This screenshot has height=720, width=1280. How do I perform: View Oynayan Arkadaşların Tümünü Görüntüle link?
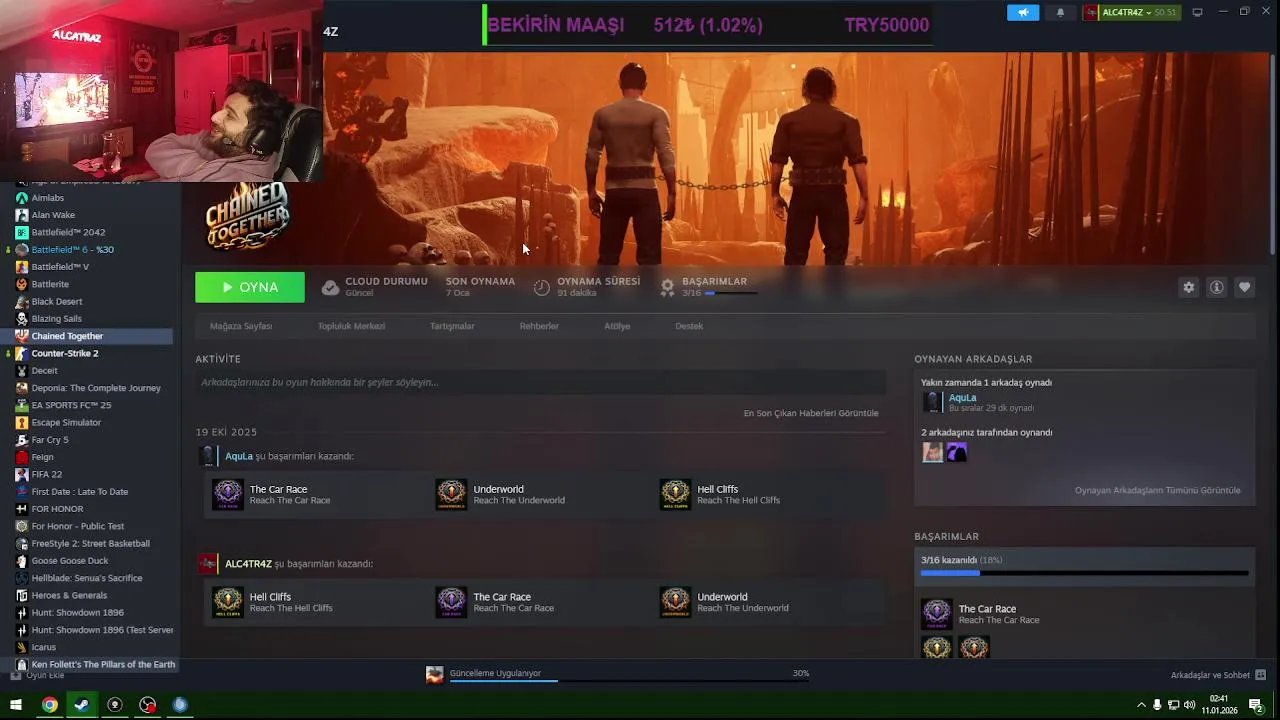pyautogui.click(x=1157, y=490)
